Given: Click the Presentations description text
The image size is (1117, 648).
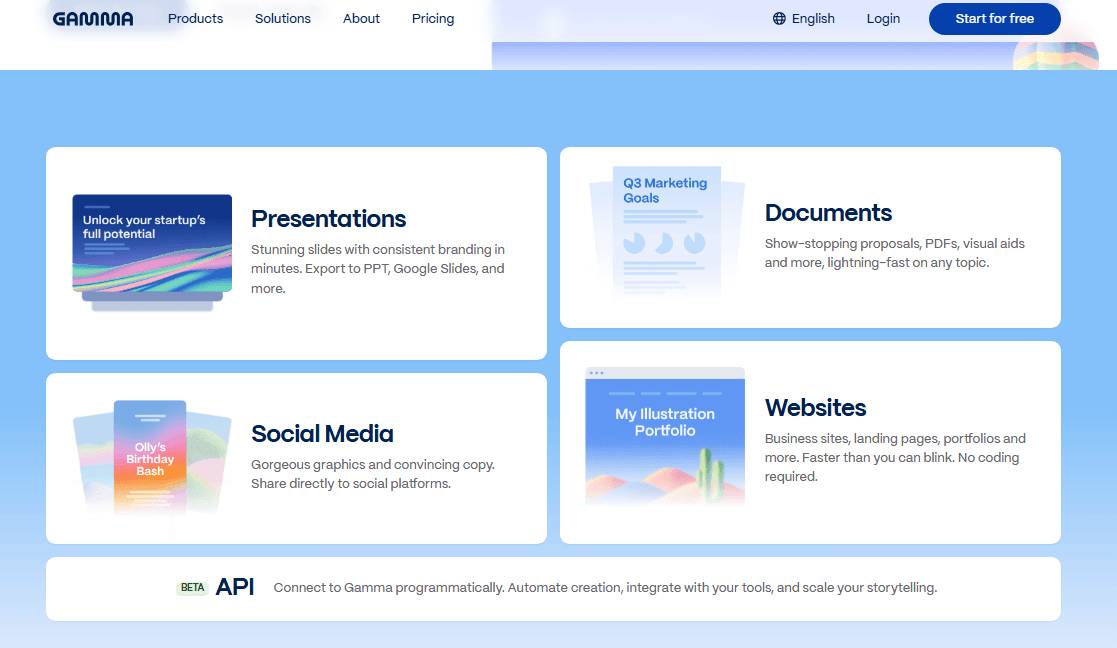Looking at the screenshot, I should coord(378,268).
